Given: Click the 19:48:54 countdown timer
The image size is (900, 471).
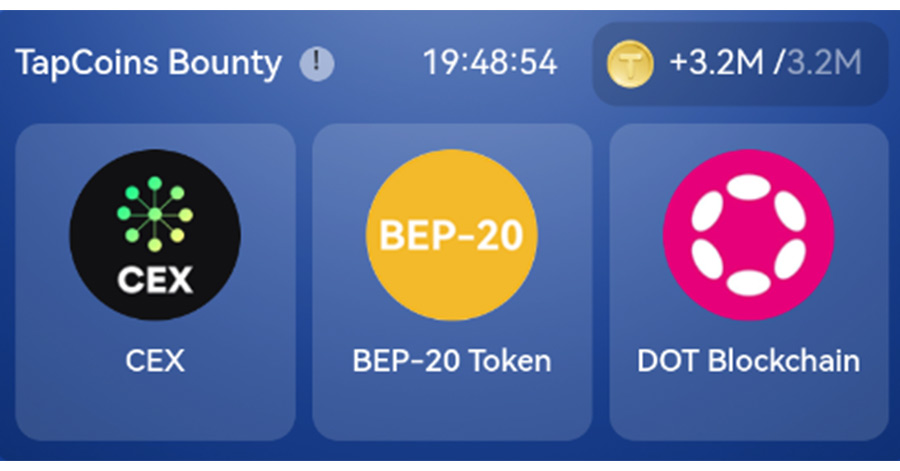Looking at the screenshot, I should 490,63.
